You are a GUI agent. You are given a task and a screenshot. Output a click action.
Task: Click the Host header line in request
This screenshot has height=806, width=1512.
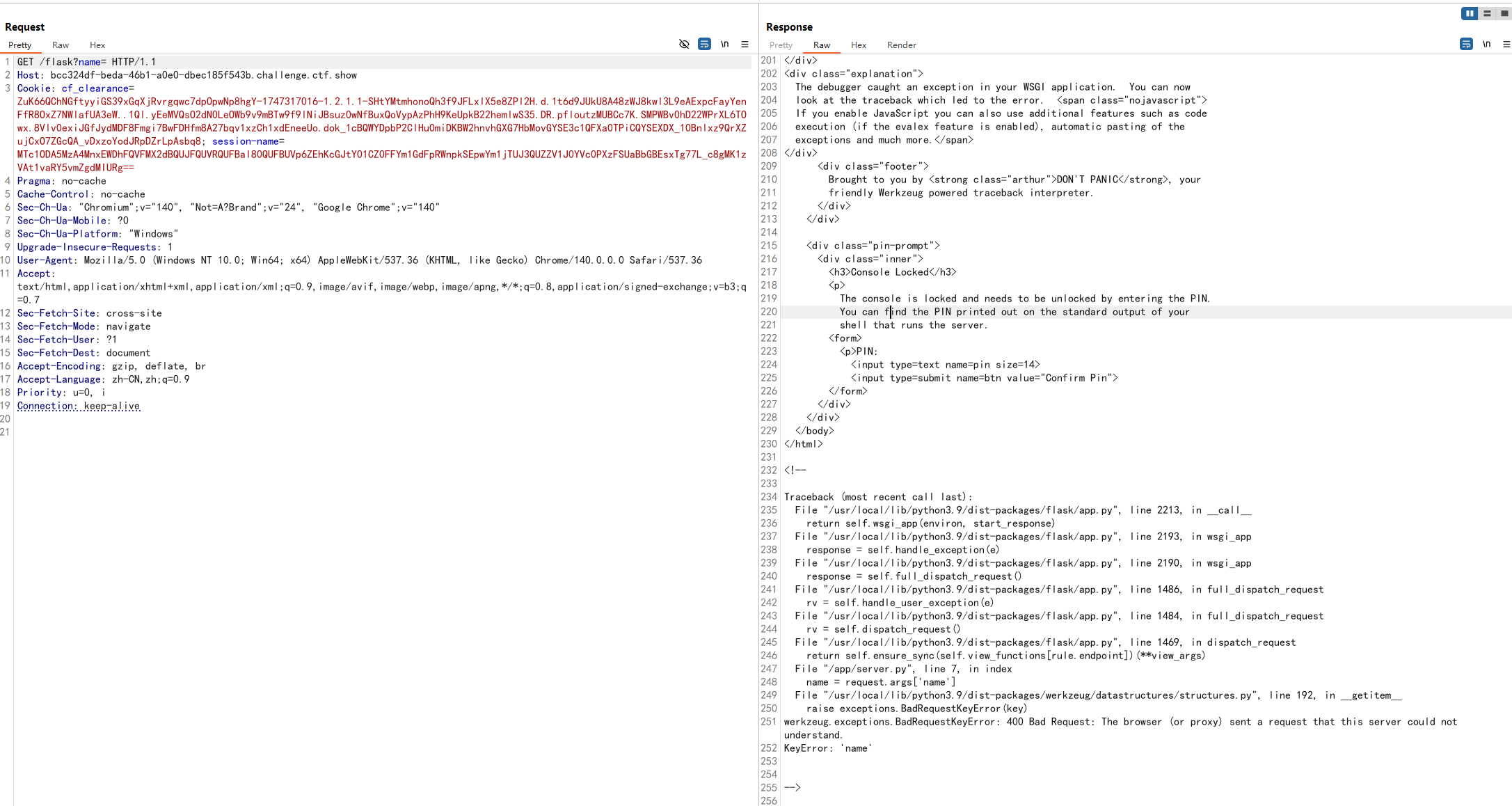pos(186,75)
